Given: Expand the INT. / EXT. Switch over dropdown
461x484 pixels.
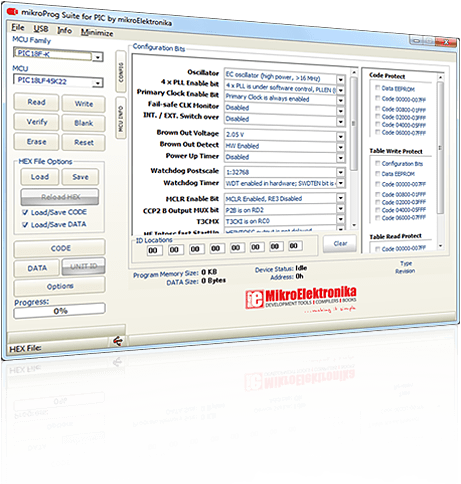Looking at the screenshot, I should [340, 121].
